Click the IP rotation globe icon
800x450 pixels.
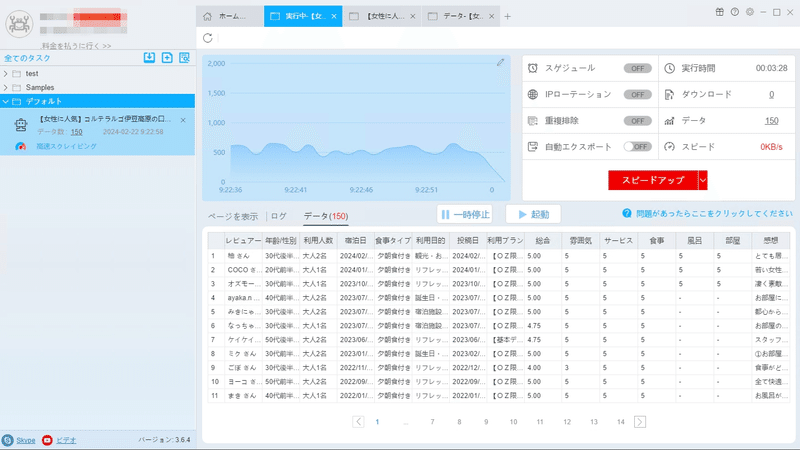point(533,94)
